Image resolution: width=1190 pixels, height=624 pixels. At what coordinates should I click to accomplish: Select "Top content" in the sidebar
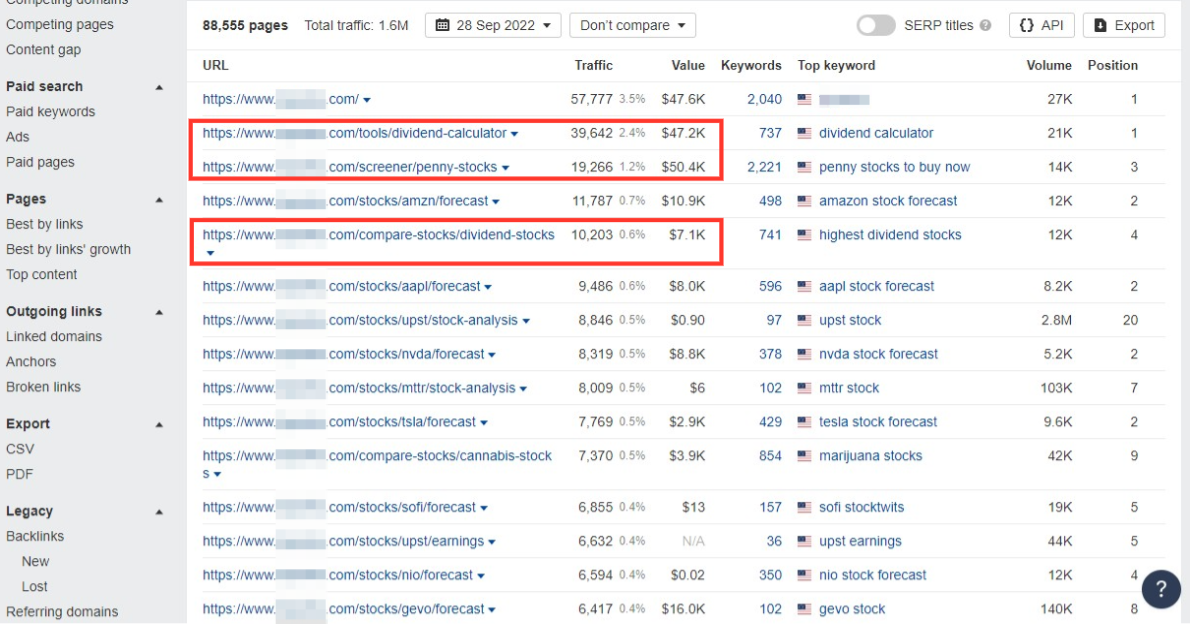point(41,274)
